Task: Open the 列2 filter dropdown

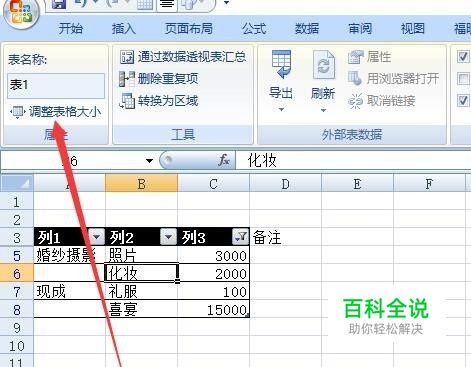Action: coord(169,237)
